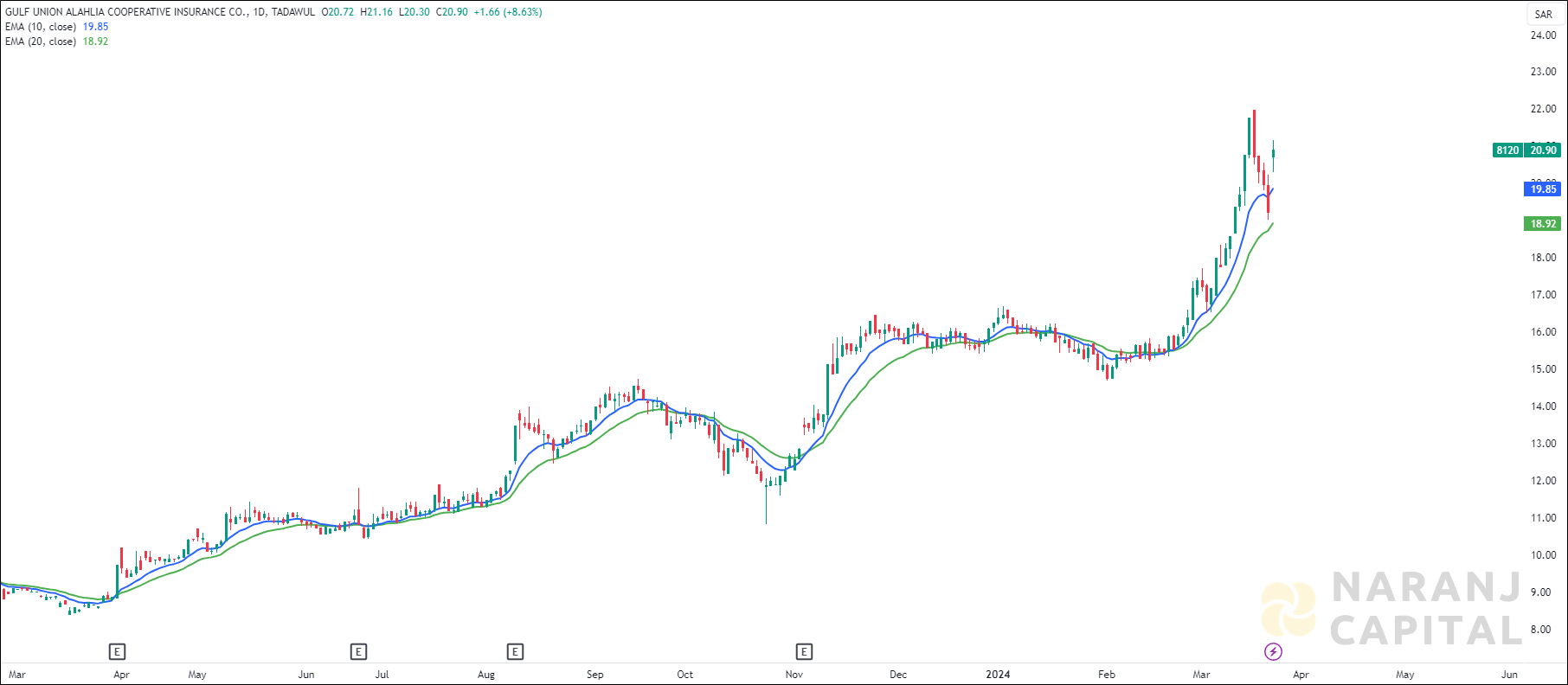Click the earnings marker near August

(515, 651)
